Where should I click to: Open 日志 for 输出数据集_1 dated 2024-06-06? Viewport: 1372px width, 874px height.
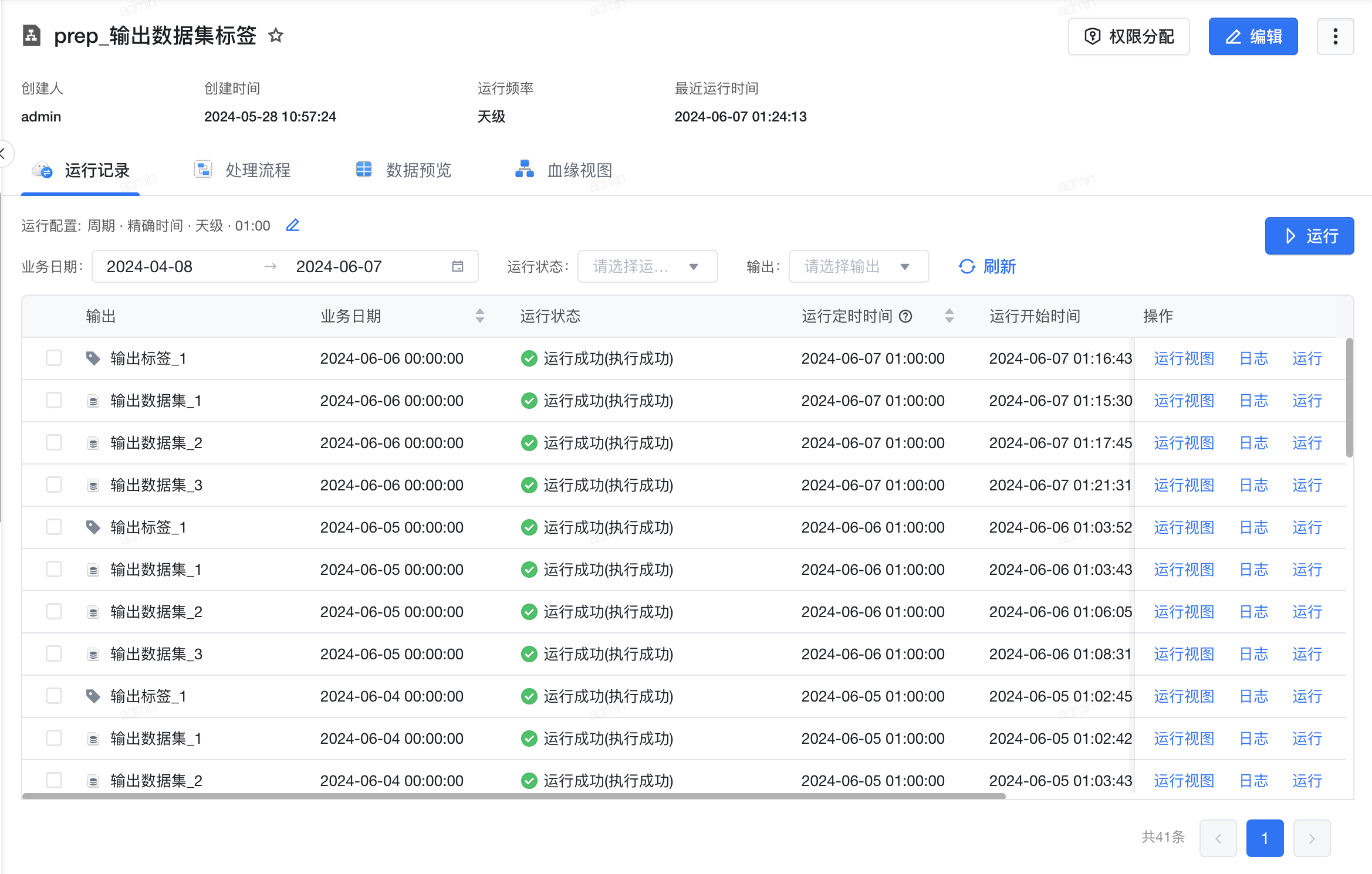1253,401
